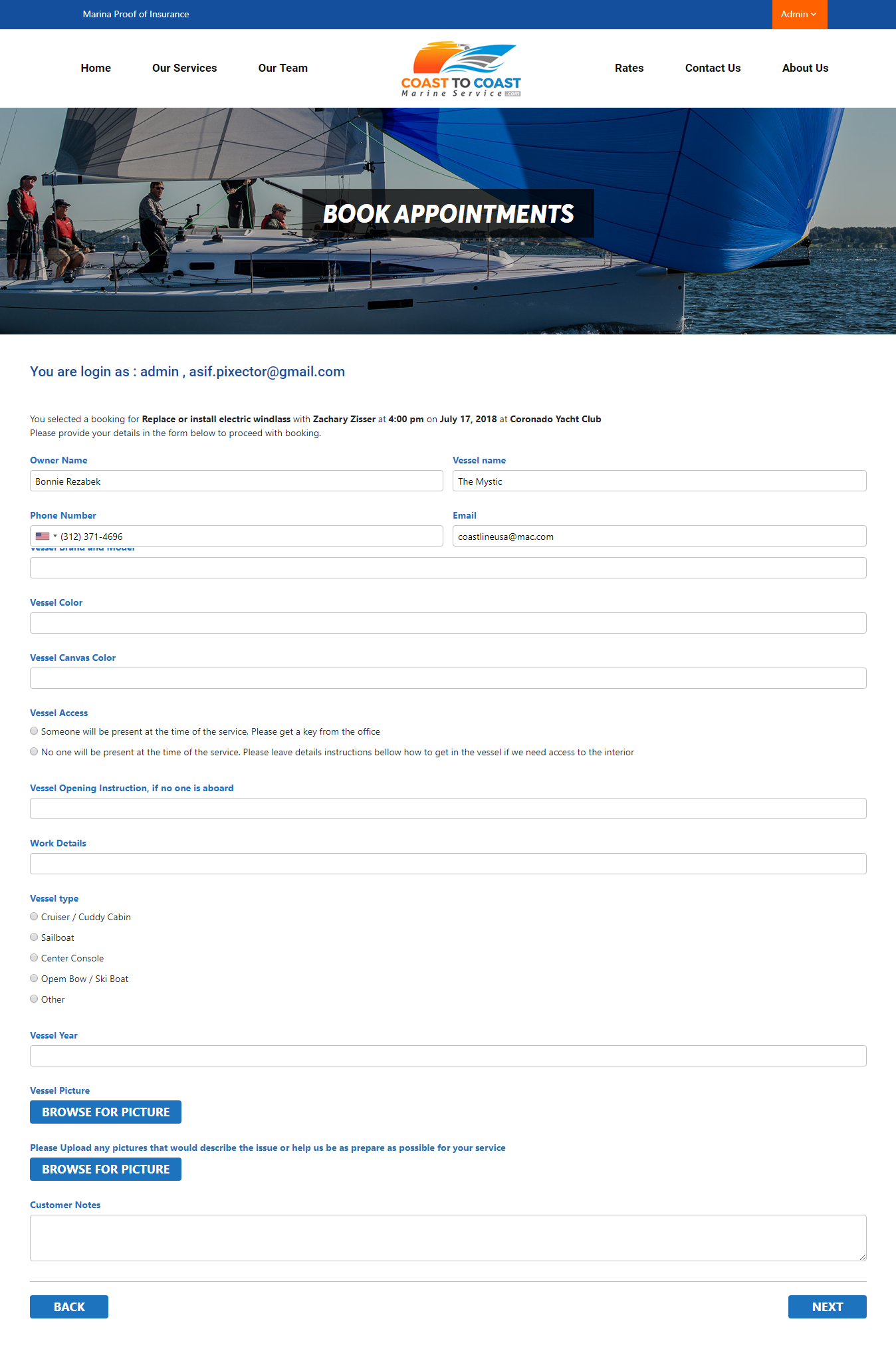896x1363 pixels.
Task: Select 'Someone will be present' vessel access
Action: pyautogui.click(x=34, y=731)
